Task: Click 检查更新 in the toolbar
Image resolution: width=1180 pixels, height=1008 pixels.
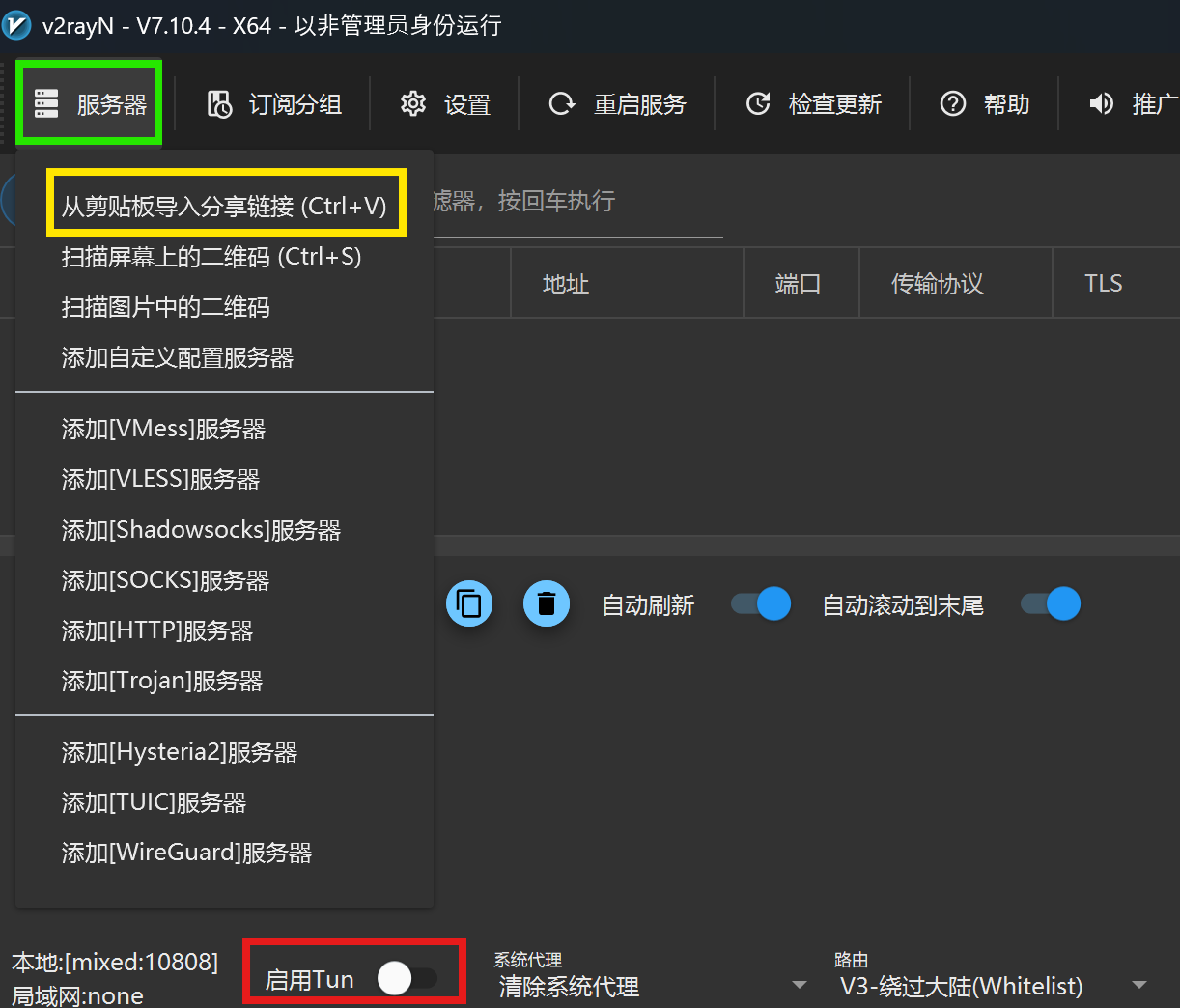Action: point(813,104)
